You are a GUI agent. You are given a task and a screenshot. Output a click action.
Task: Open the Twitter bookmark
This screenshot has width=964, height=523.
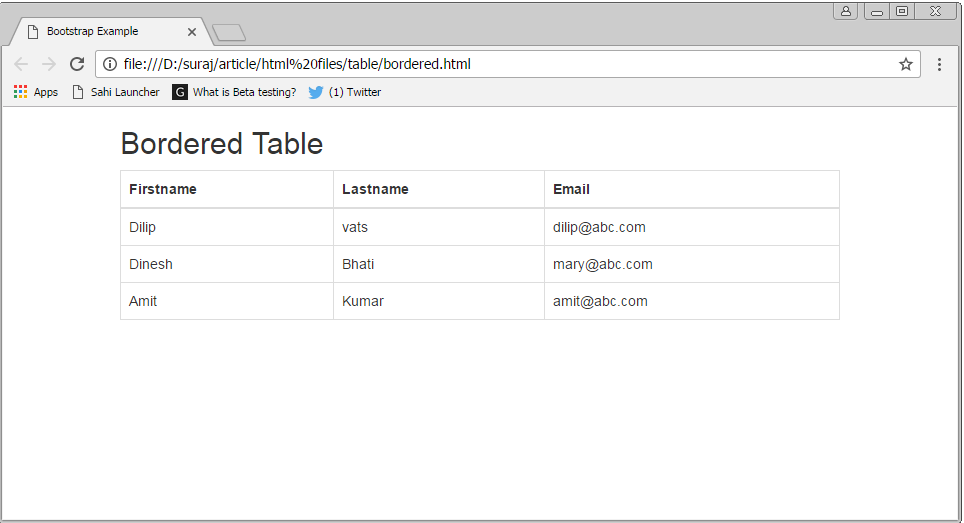(345, 92)
